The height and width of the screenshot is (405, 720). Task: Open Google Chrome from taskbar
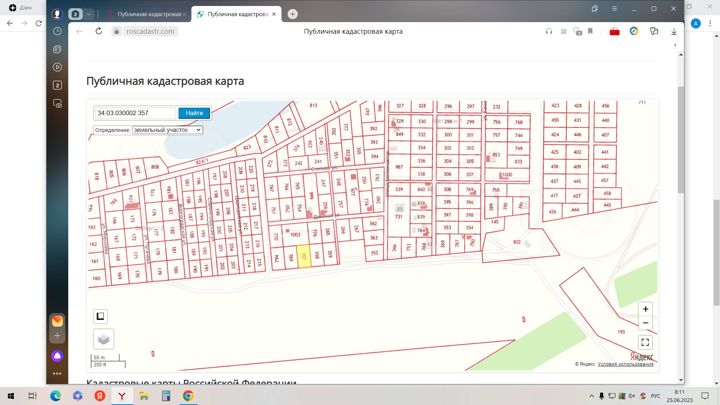188,396
